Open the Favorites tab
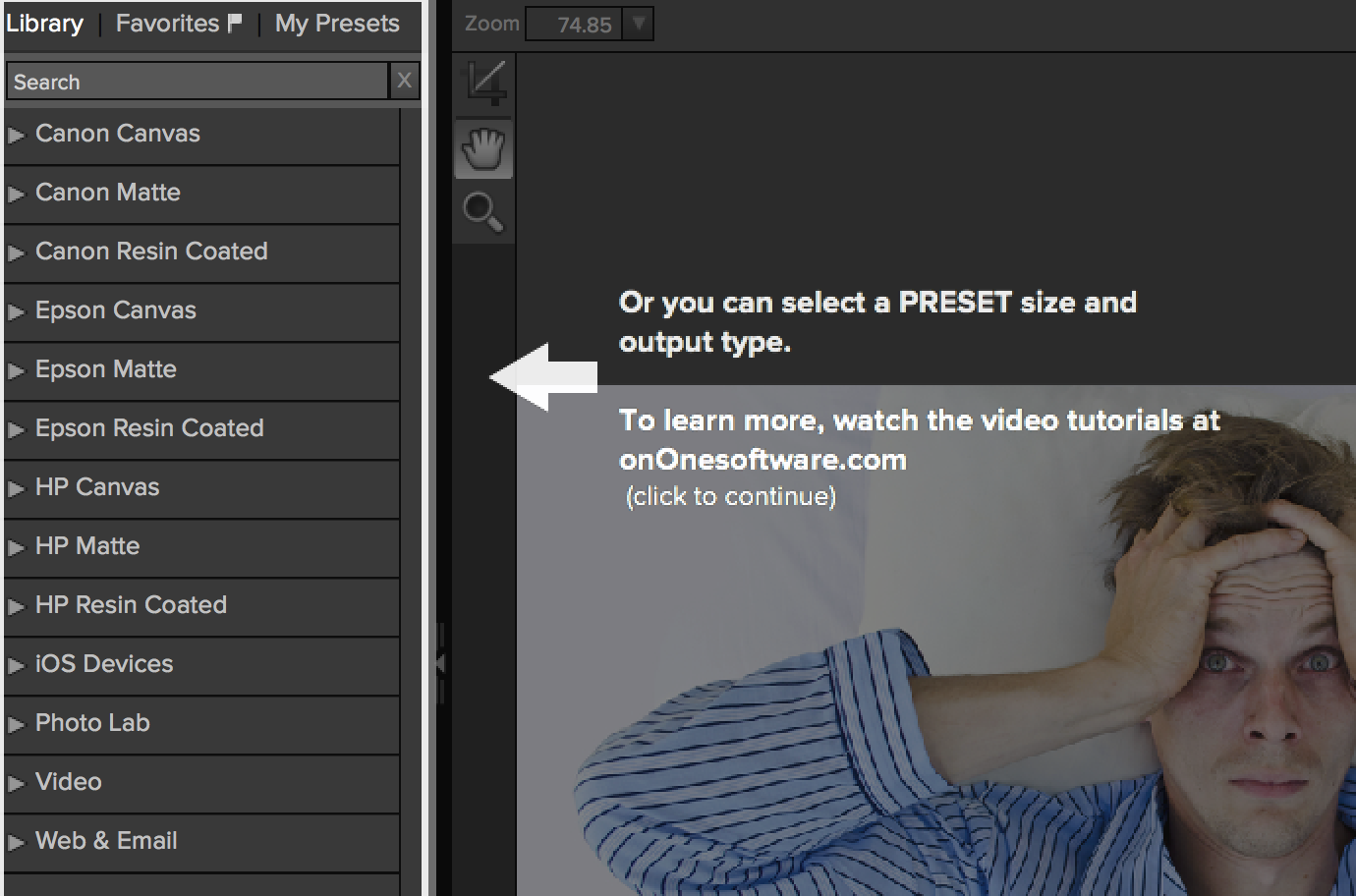This screenshot has width=1356, height=896. coord(167,23)
